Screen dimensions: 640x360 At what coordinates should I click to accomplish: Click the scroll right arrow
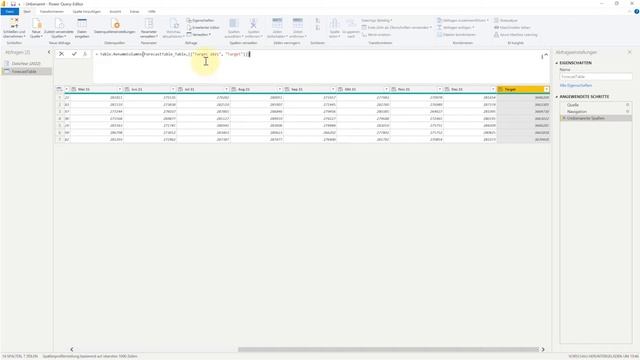543,349
